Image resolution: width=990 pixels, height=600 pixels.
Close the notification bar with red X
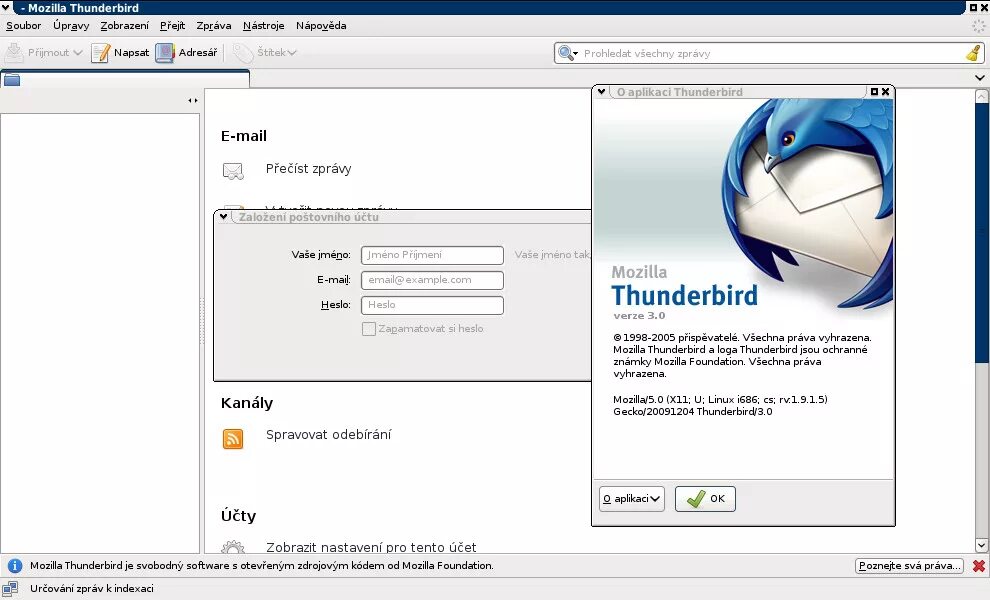tap(979, 566)
